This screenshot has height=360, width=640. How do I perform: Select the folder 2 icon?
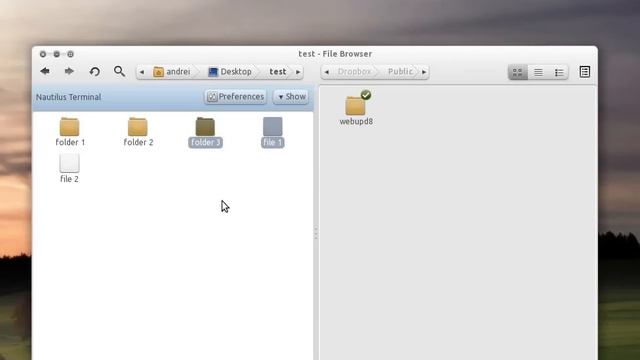pyautogui.click(x=138, y=127)
